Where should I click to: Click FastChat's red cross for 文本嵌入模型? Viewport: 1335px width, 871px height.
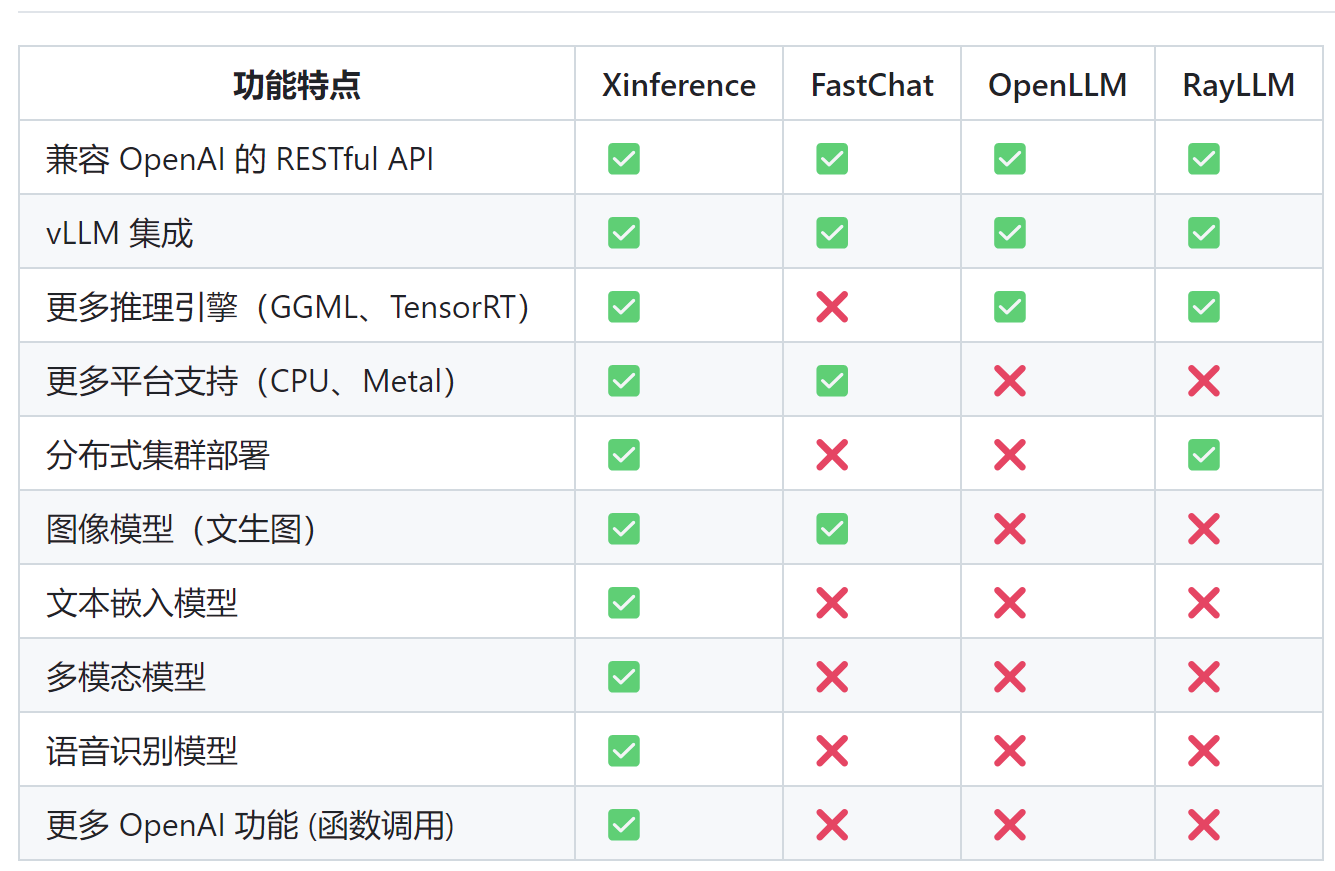(x=831, y=602)
